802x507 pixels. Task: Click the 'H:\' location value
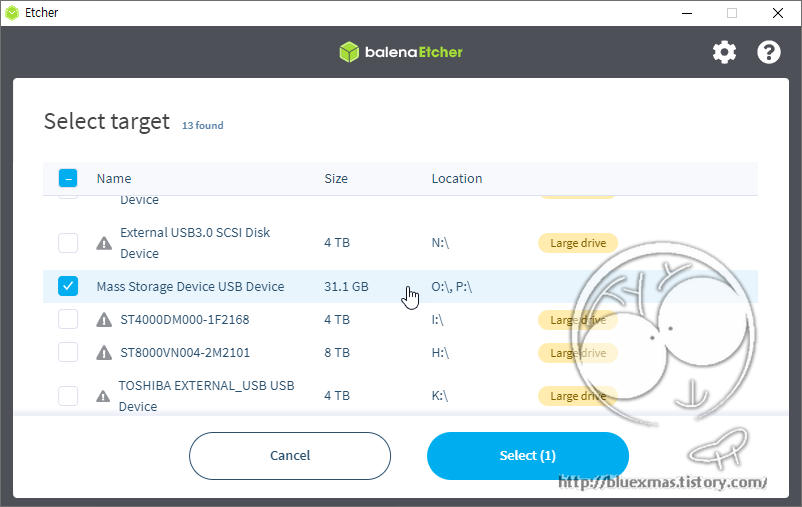point(440,352)
